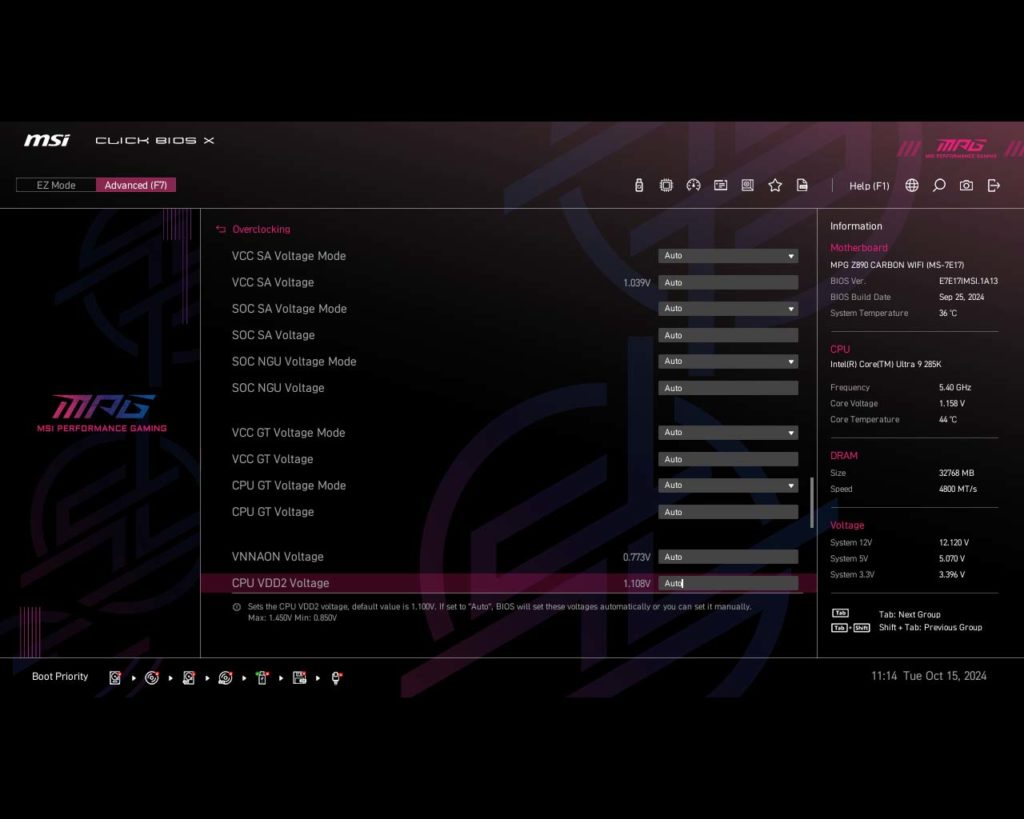This screenshot has height=819, width=1024.
Task: Open CPU GT Voltage Mode dropdown
Action: [x=728, y=485]
